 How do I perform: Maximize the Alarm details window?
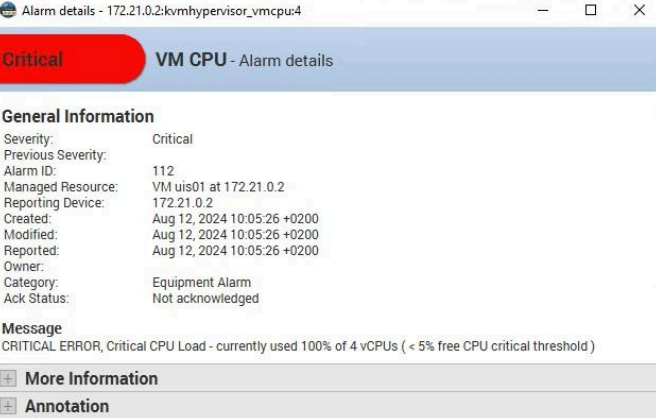point(590,10)
